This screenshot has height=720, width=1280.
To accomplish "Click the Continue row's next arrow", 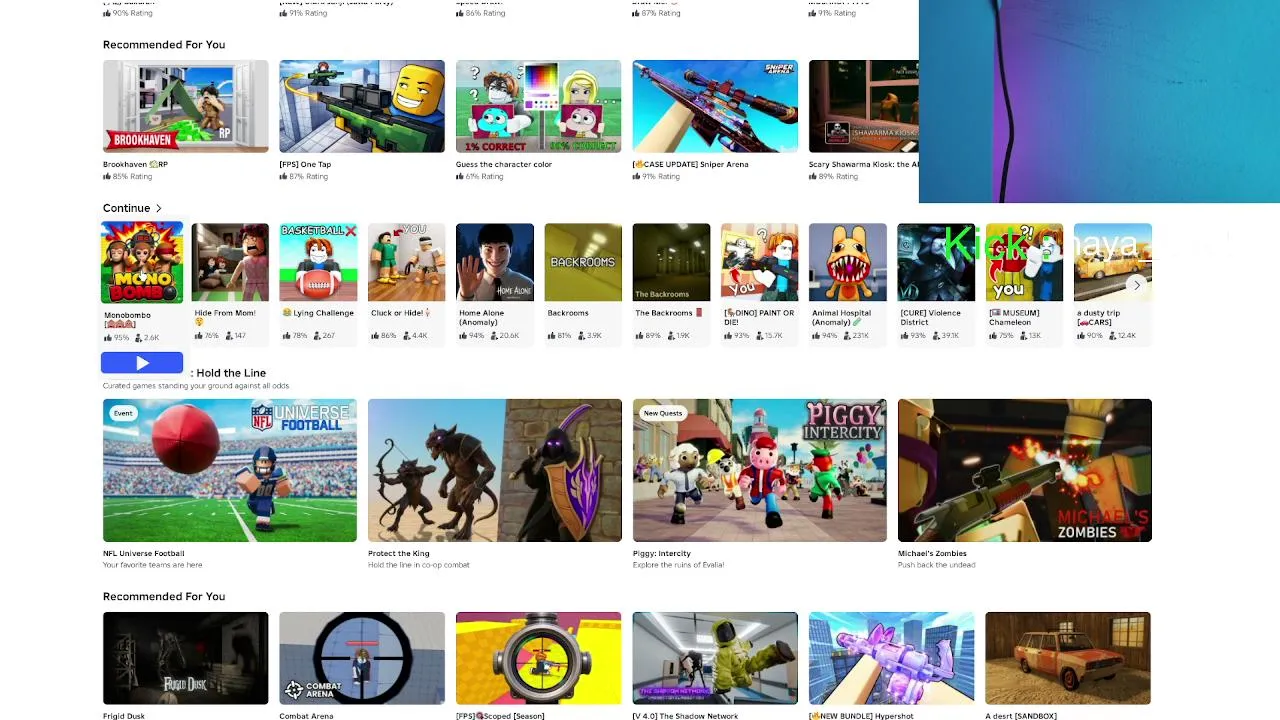I will (1136, 285).
